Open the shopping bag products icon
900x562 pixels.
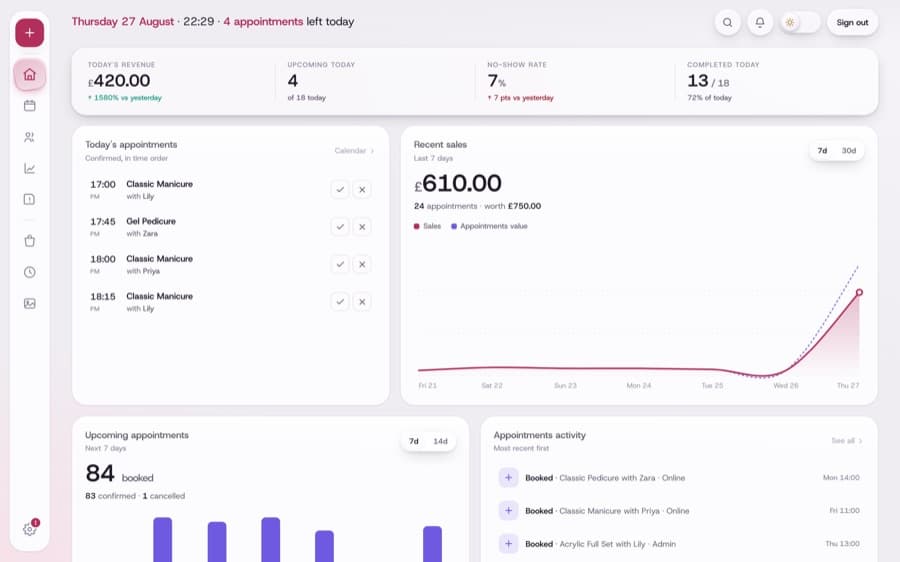(30, 241)
